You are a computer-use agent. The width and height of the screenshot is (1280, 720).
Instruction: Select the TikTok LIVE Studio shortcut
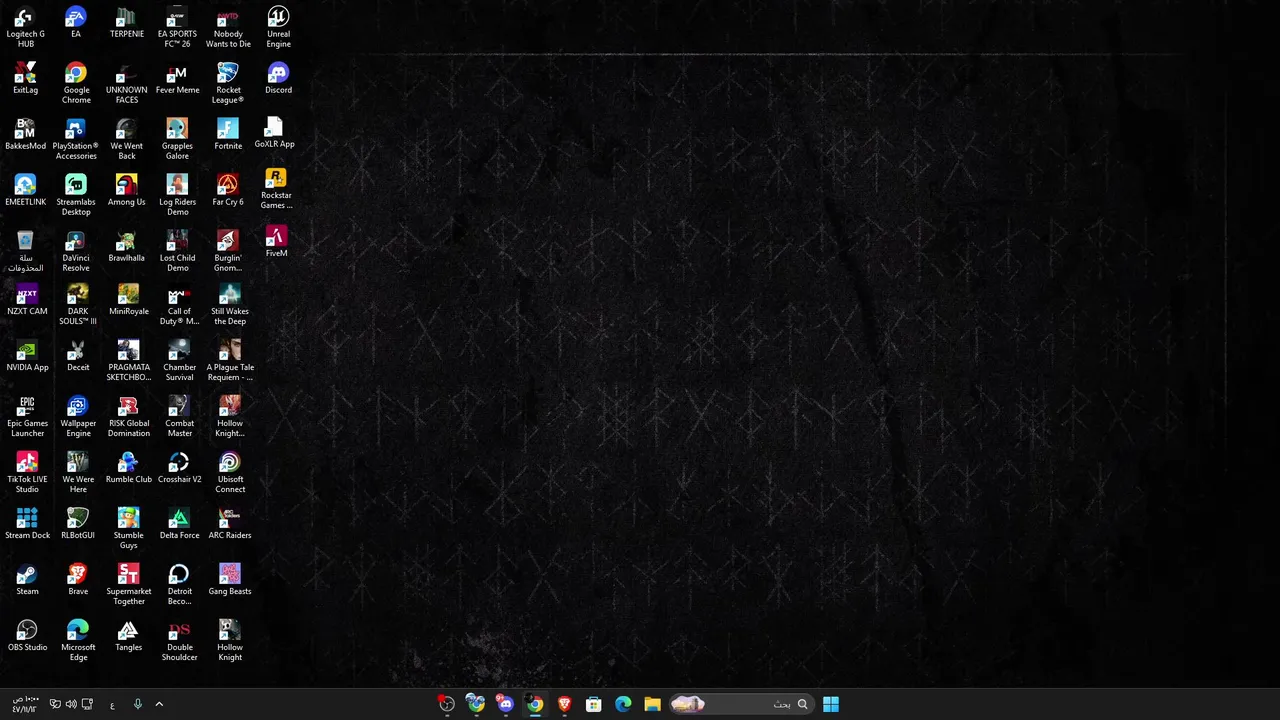tap(27, 473)
